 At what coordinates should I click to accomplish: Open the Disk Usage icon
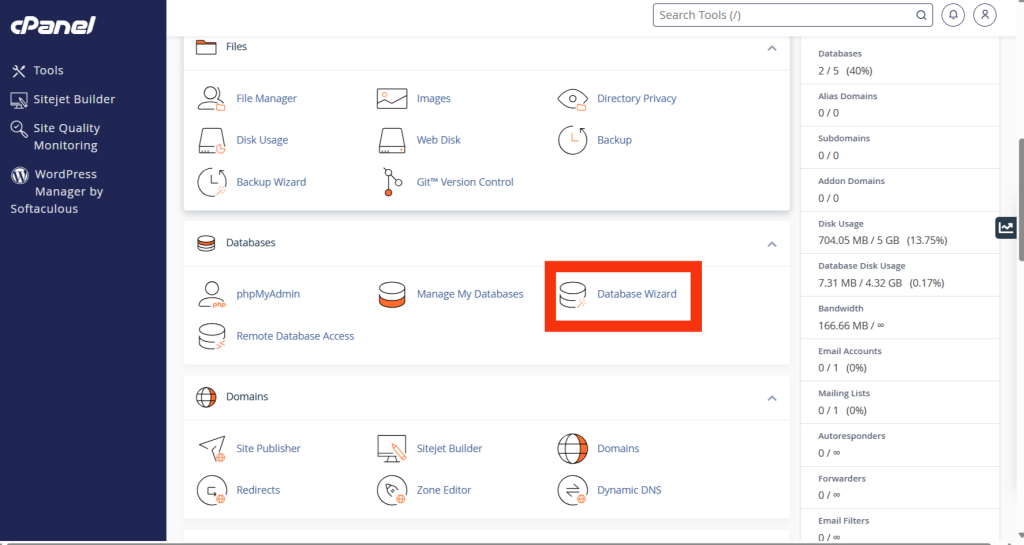point(212,140)
